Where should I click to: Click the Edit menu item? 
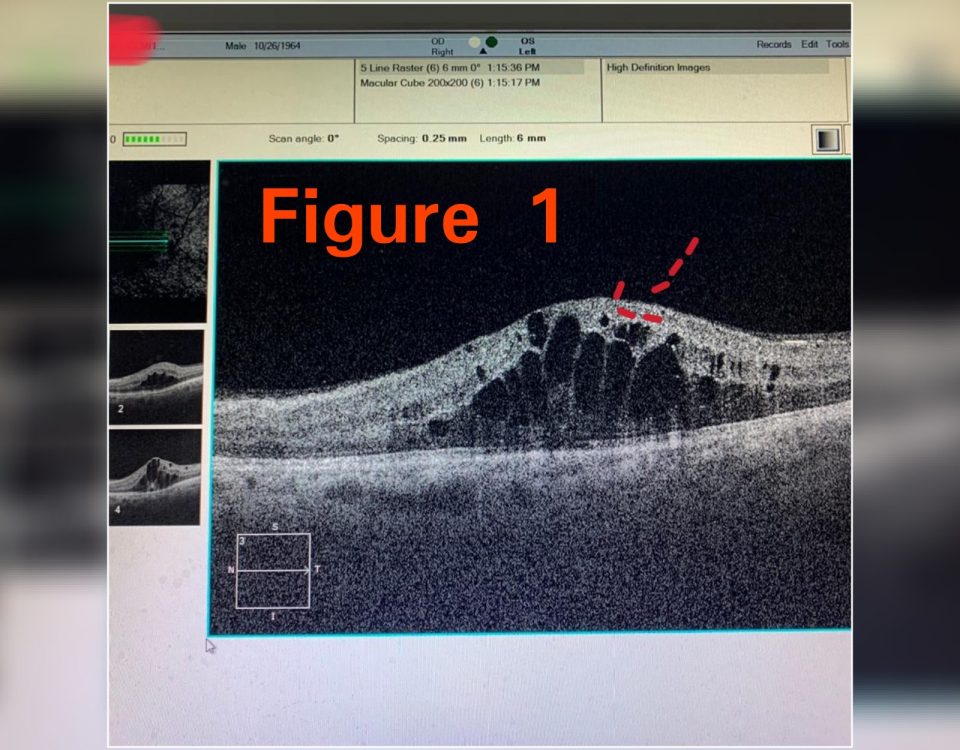click(x=810, y=44)
